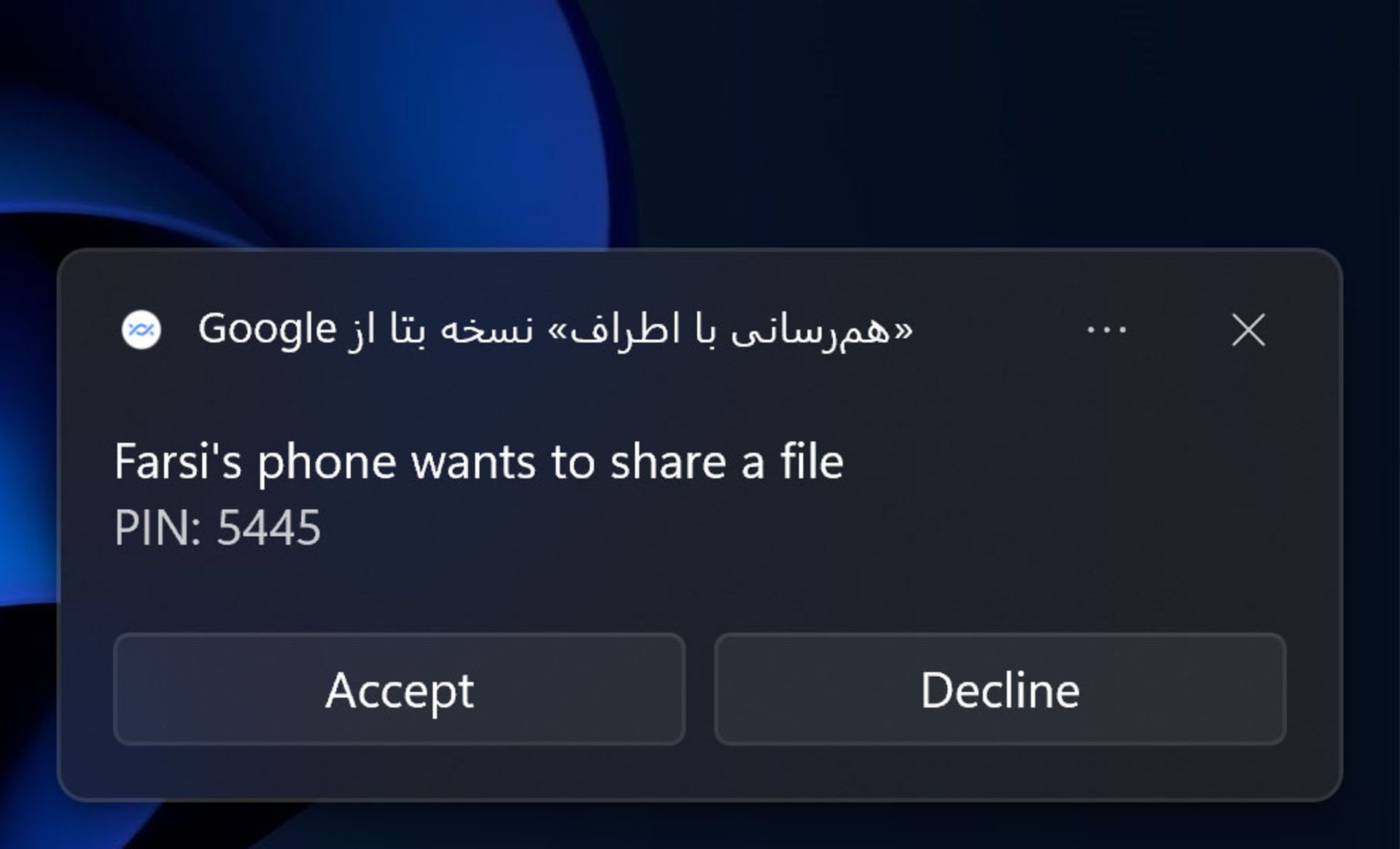Select the 5445 PIN digits
Viewport: 1400px width, 849px height.
click(269, 527)
